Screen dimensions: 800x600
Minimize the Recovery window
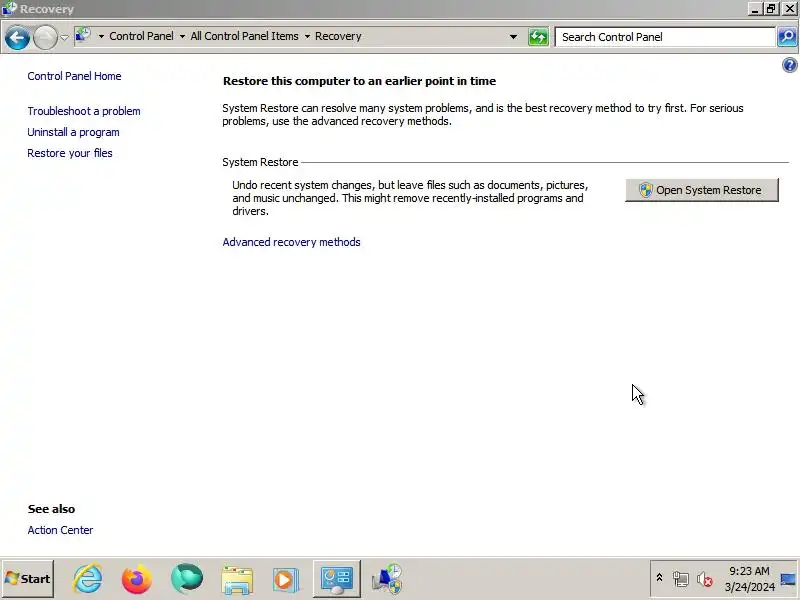(755, 9)
